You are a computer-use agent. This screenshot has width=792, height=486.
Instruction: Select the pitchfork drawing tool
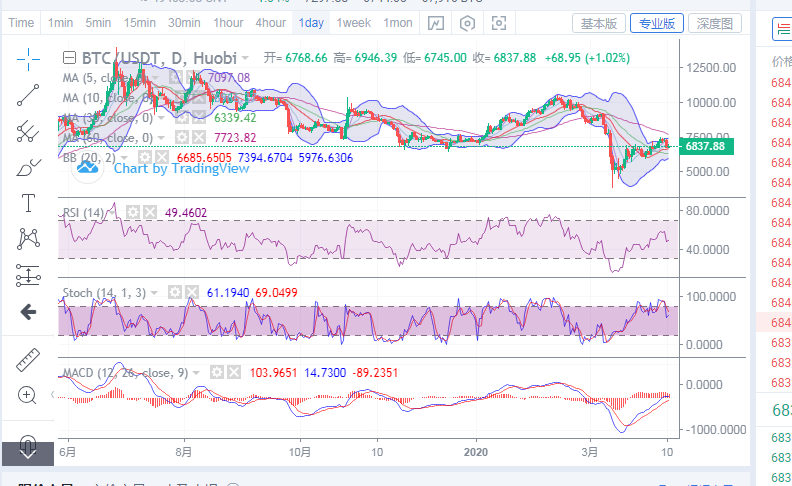coord(28,131)
